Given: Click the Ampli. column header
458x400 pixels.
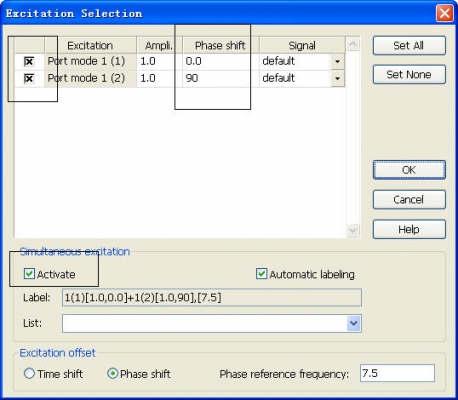Looking at the screenshot, I should click(159, 45).
